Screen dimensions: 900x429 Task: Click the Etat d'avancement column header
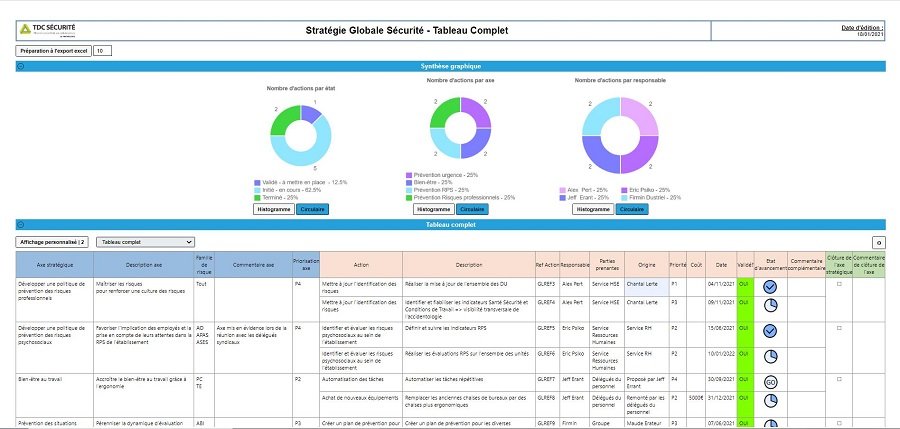point(770,265)
